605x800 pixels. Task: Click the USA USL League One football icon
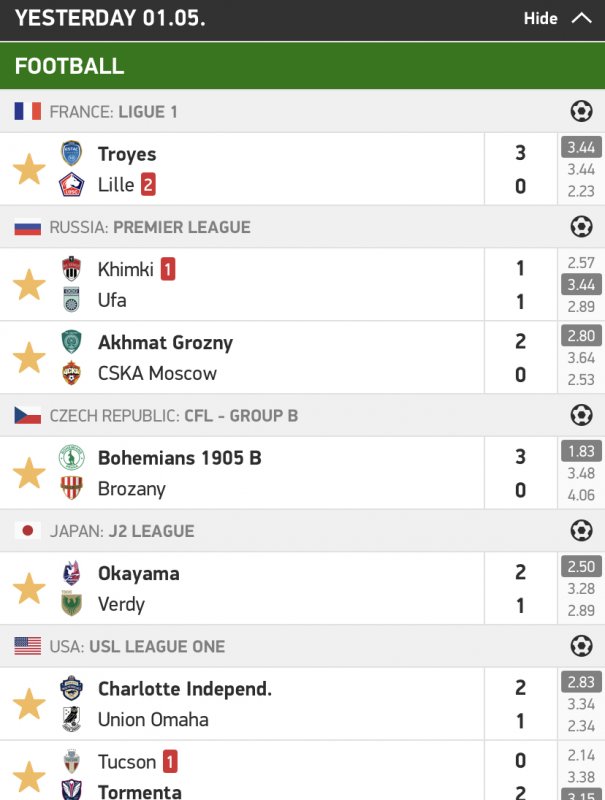click(581, 646)
